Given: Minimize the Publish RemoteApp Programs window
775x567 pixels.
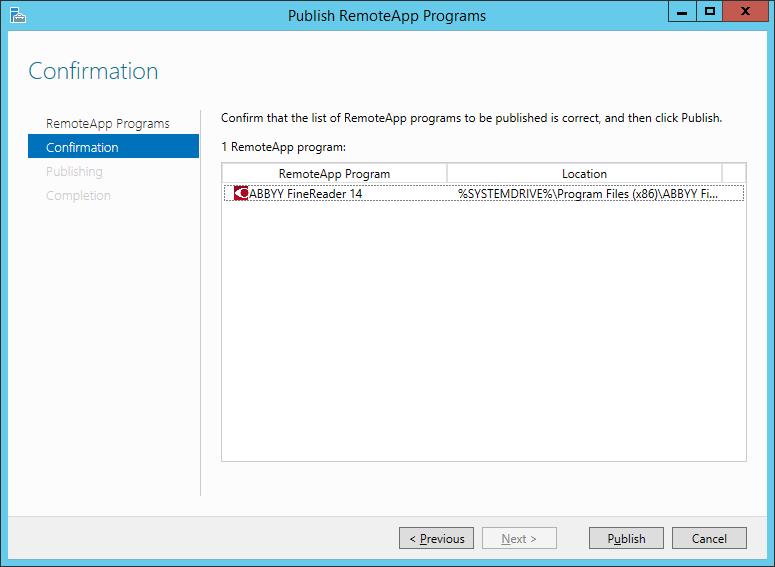Looking at the screenshot, I should coord(682,11).
